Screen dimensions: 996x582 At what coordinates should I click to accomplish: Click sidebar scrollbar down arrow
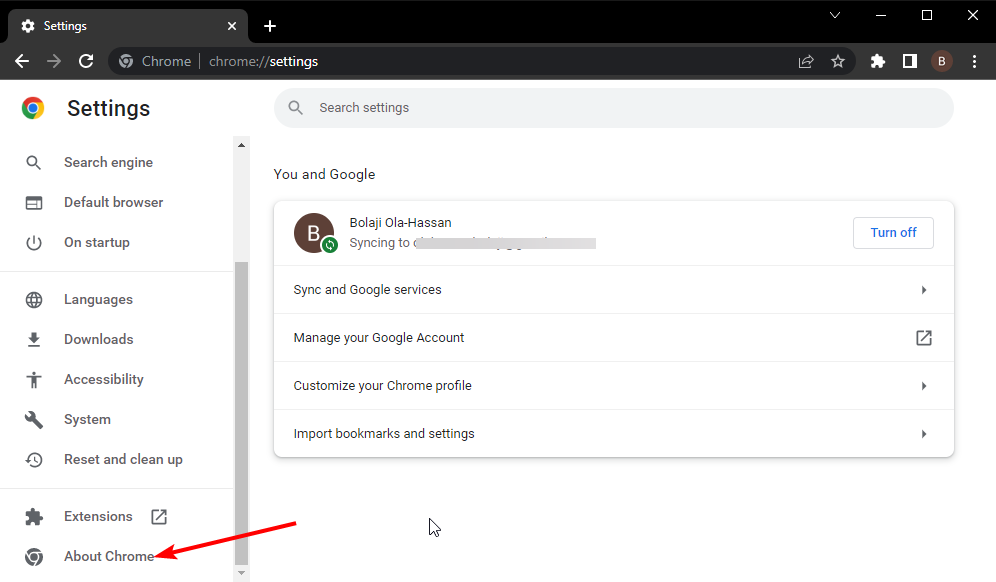(241, 573)
